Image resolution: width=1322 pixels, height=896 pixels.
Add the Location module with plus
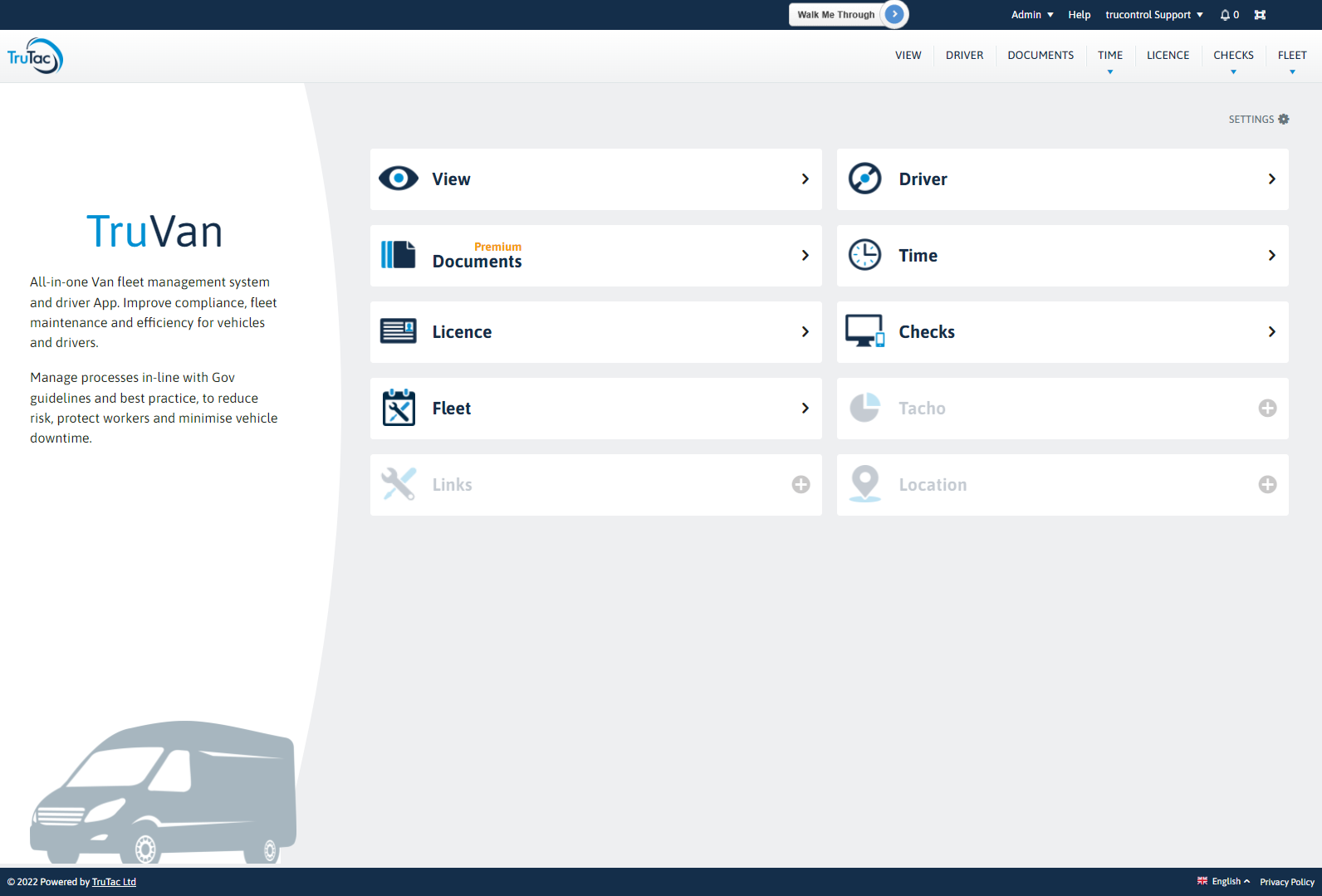1267,484
